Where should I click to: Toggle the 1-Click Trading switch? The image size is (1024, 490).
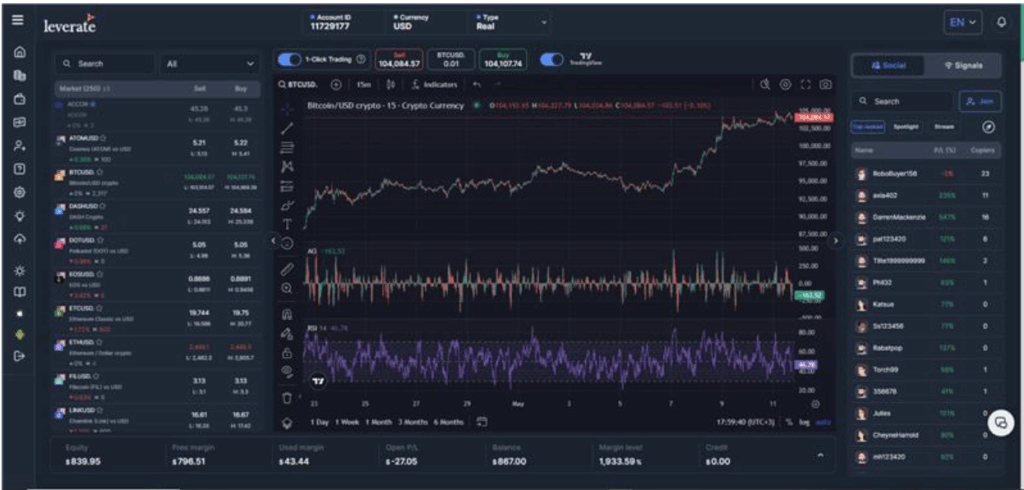(289, 60)
